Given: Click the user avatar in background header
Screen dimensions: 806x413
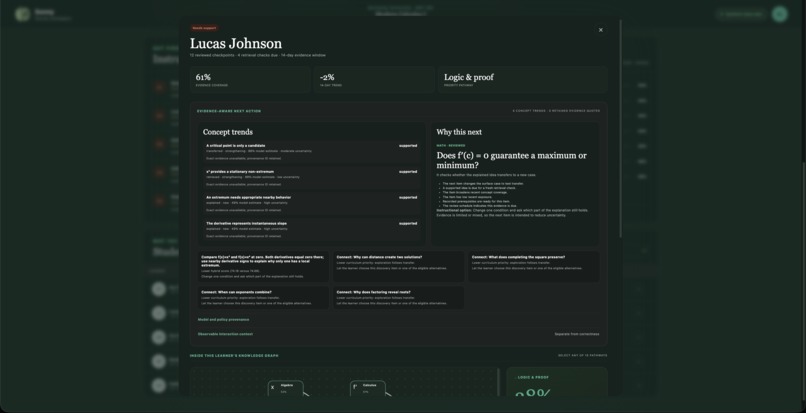Looking at the screenshot, I should (780, 14).
